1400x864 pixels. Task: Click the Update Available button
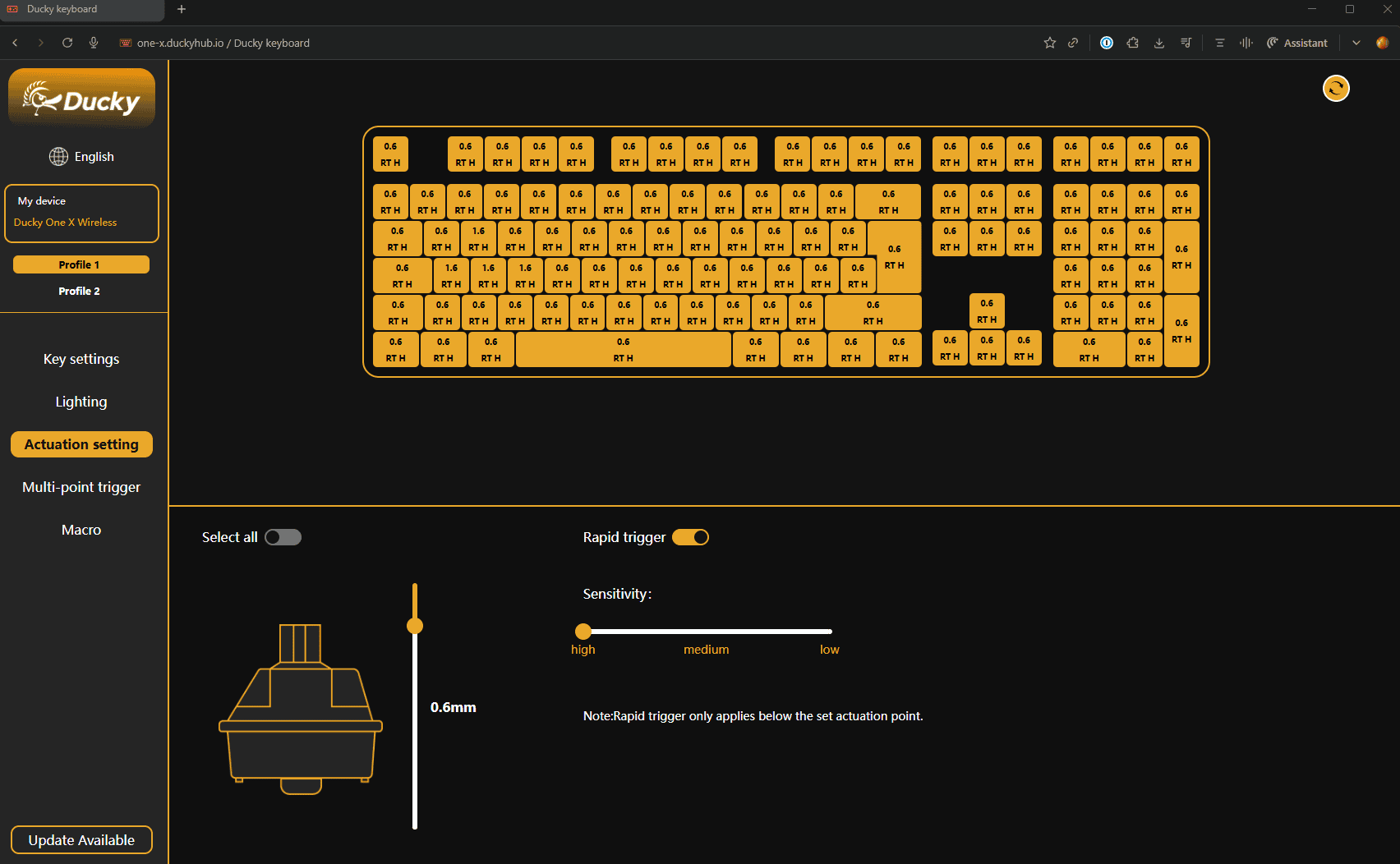click(81, 840)
